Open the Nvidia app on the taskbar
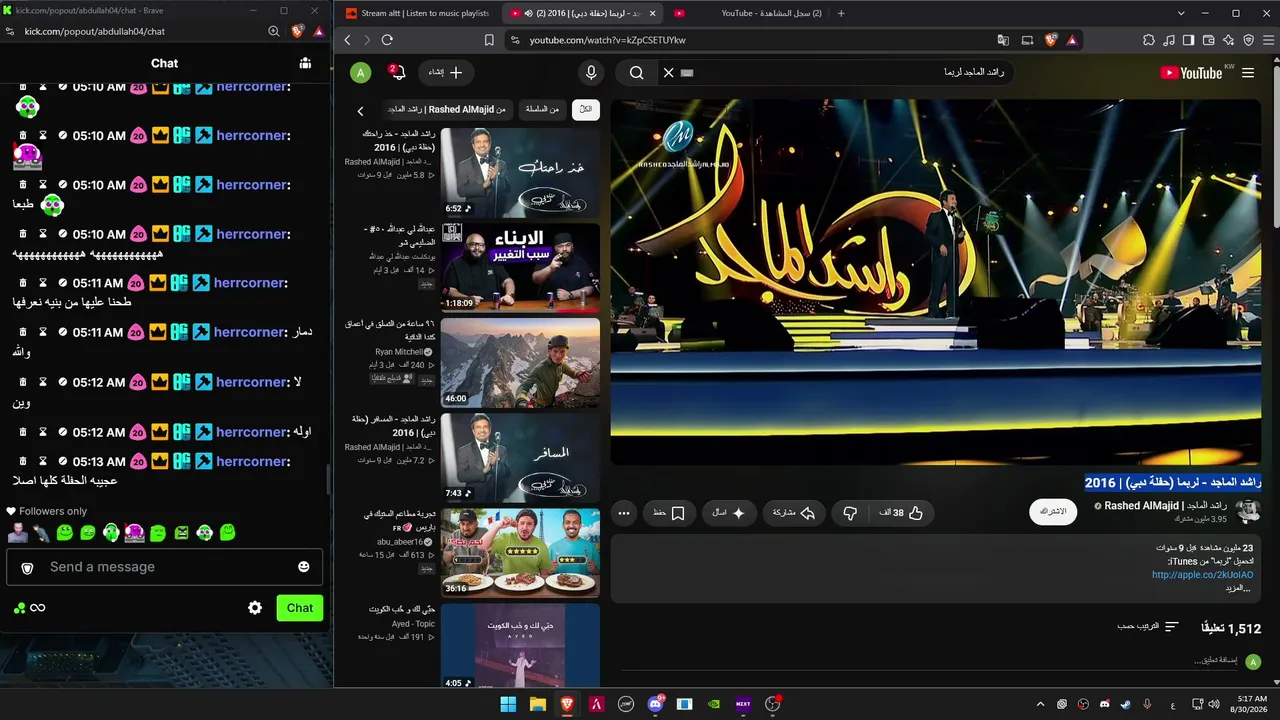The image size is (1280, 720). pos(714,704)
